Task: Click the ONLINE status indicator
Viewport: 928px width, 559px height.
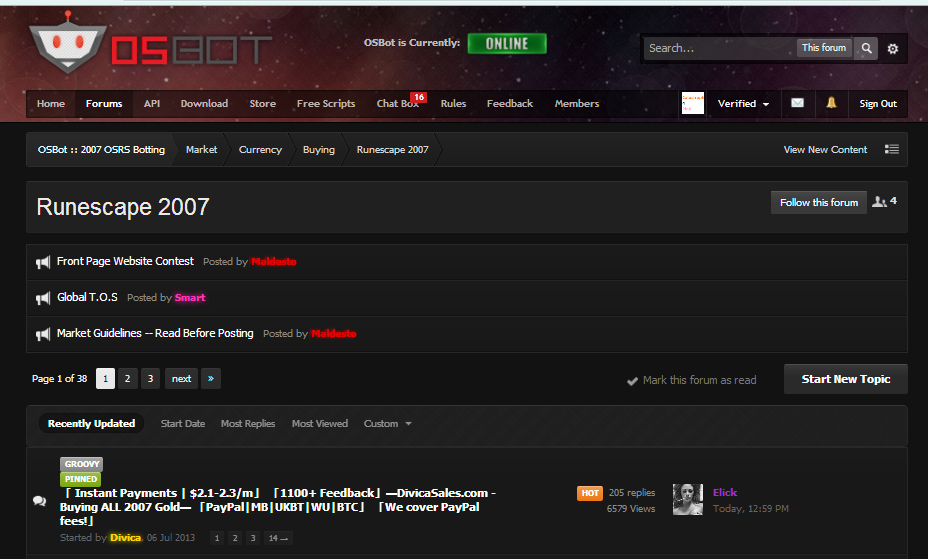Action: tap(507, 43)
